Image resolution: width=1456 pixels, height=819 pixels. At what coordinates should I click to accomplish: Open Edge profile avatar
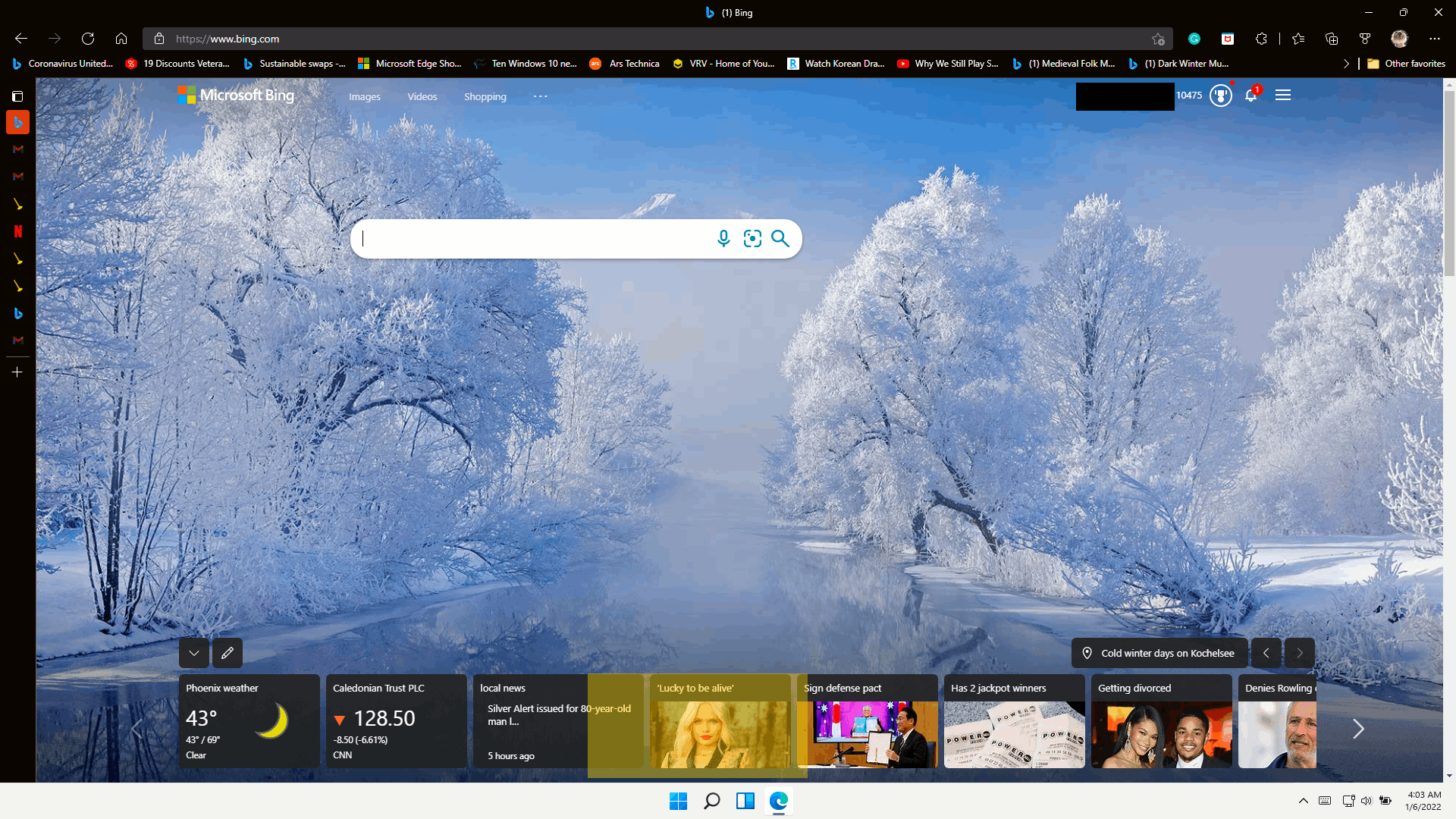pos(1399,39)
